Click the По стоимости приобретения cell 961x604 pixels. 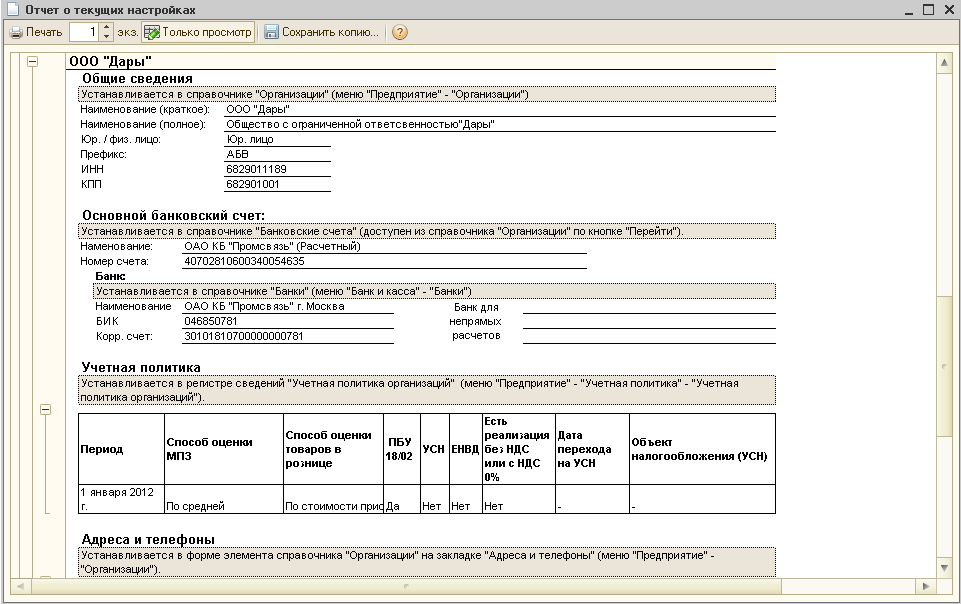[333, 499]
